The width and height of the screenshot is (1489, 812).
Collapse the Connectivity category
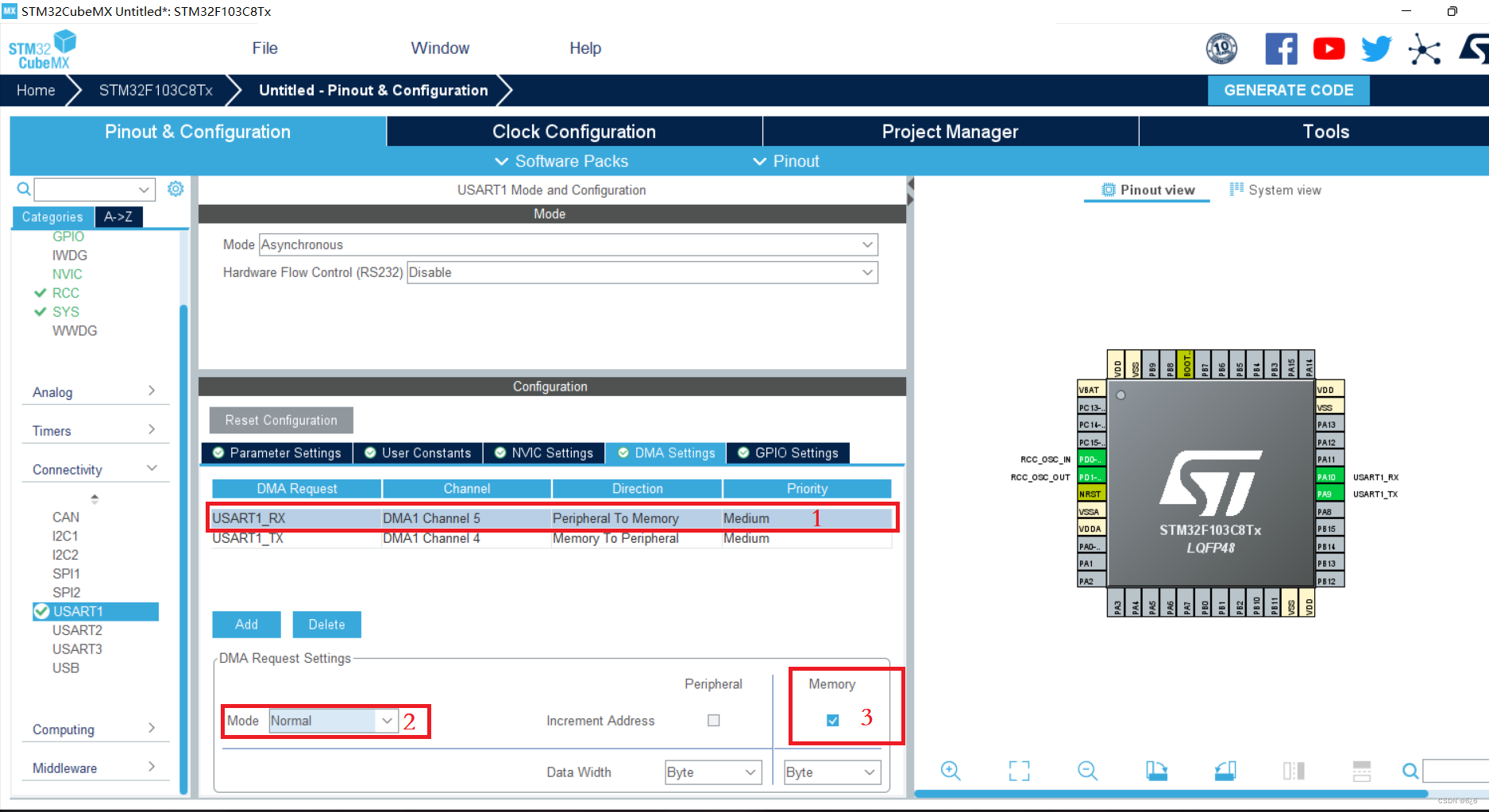click(x=95, y=469)
